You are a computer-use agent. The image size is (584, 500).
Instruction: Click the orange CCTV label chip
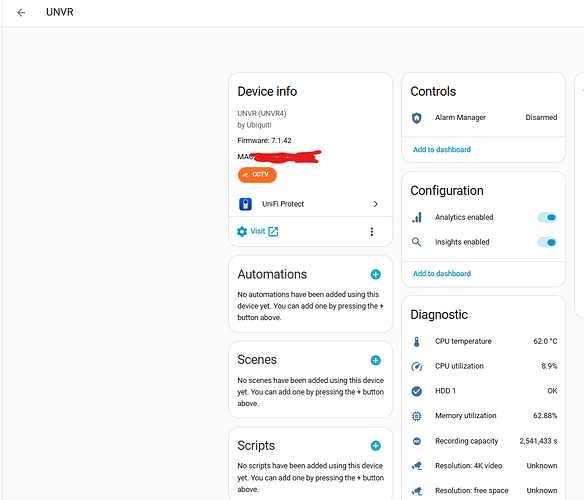(x=257, y=175)
